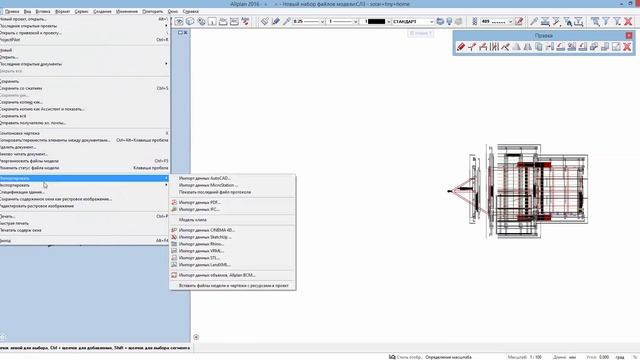
Task: Click the copy icon in Правка palette
Action: [x=538, y=47]
